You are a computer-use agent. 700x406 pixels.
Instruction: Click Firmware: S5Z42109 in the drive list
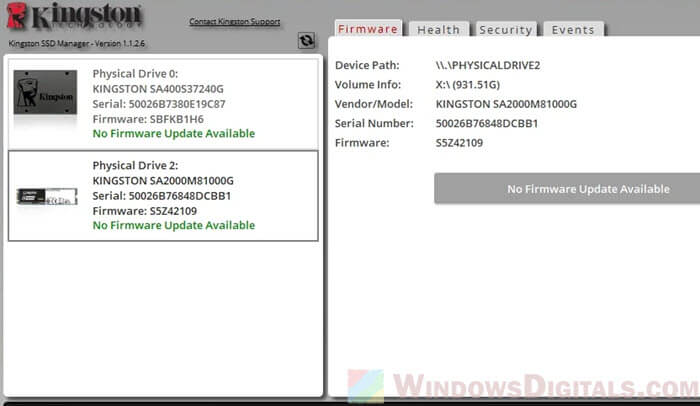pos(145,211)
